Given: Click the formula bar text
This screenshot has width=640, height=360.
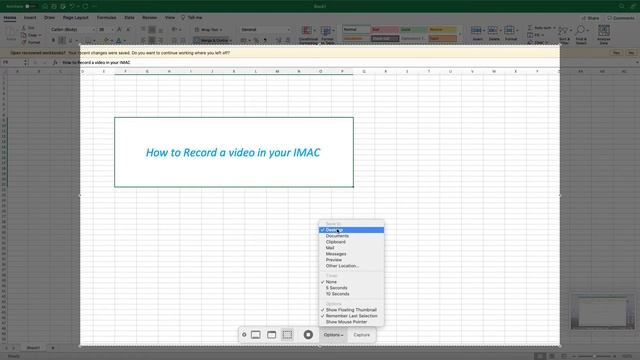Looking at the screenshot, I should click(x=96, y=62).
